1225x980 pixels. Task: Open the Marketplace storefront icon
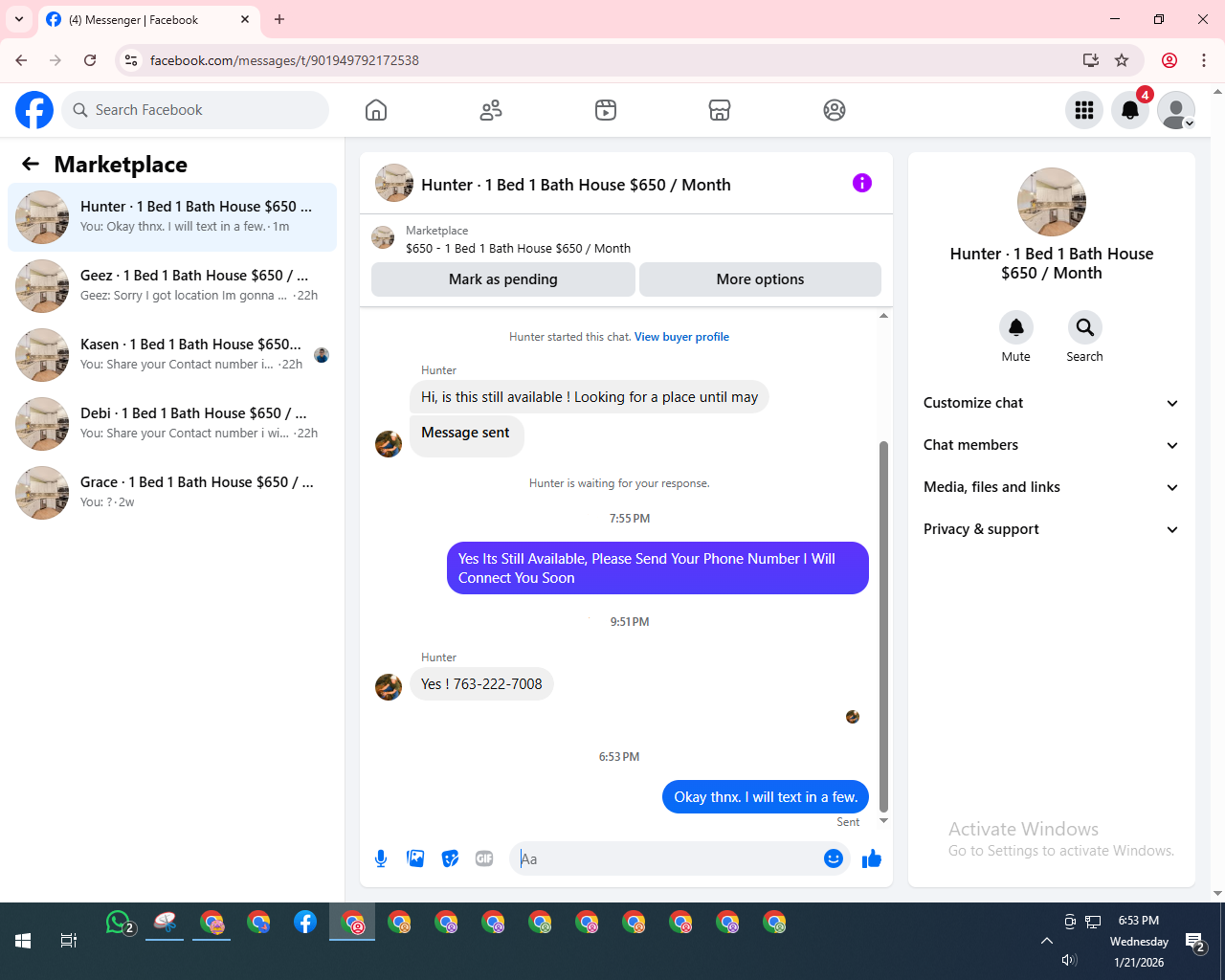pyautogui.click(x=720, y=110)
